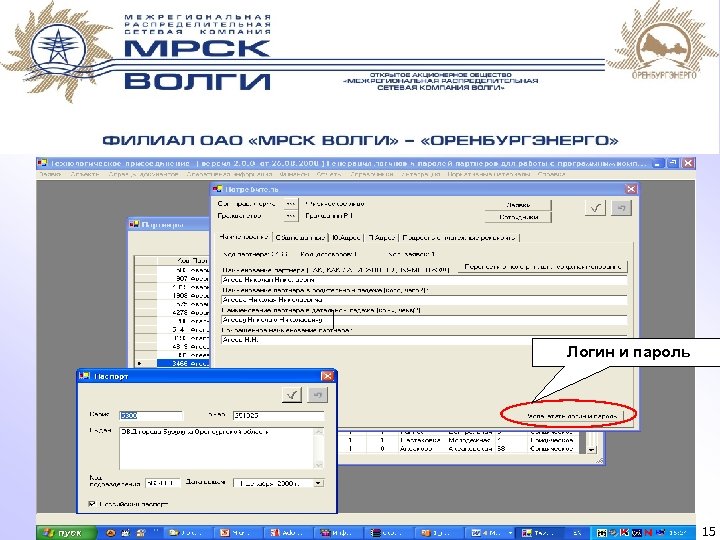
Task: Click the first taskbar button with folder icon
Action: [x=187, y=533]
